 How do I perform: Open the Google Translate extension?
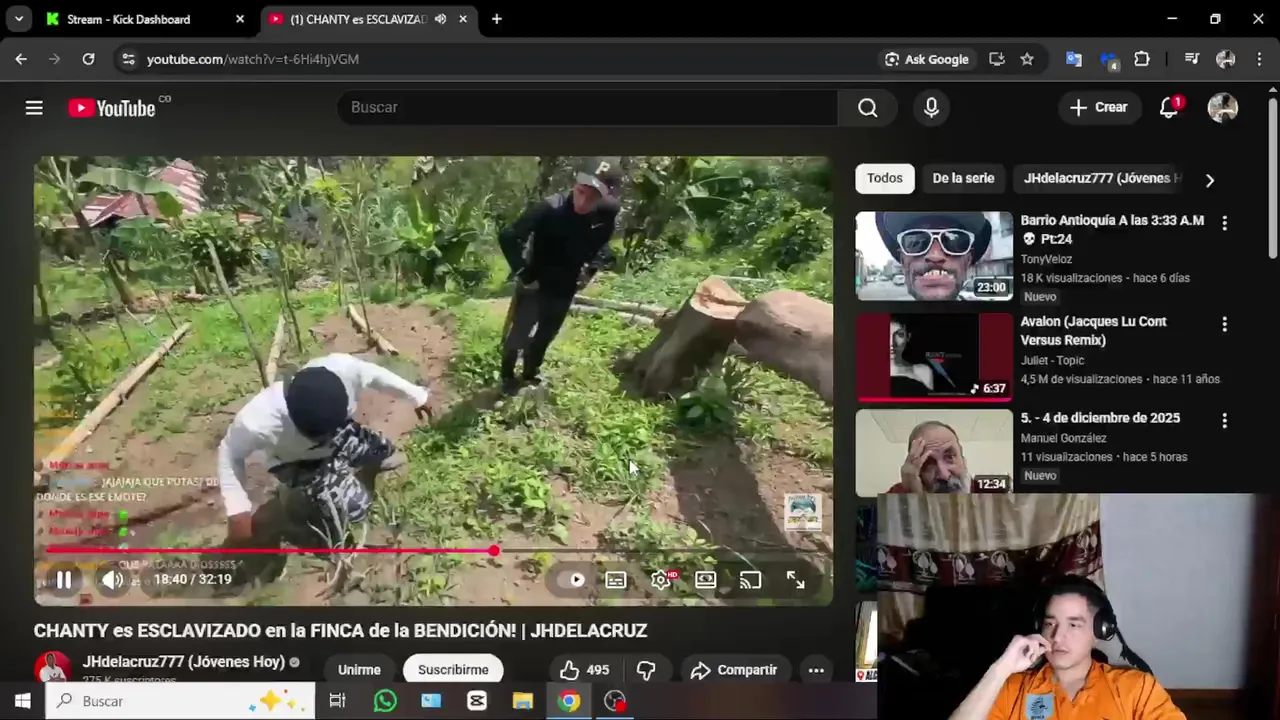point(1074,59)
